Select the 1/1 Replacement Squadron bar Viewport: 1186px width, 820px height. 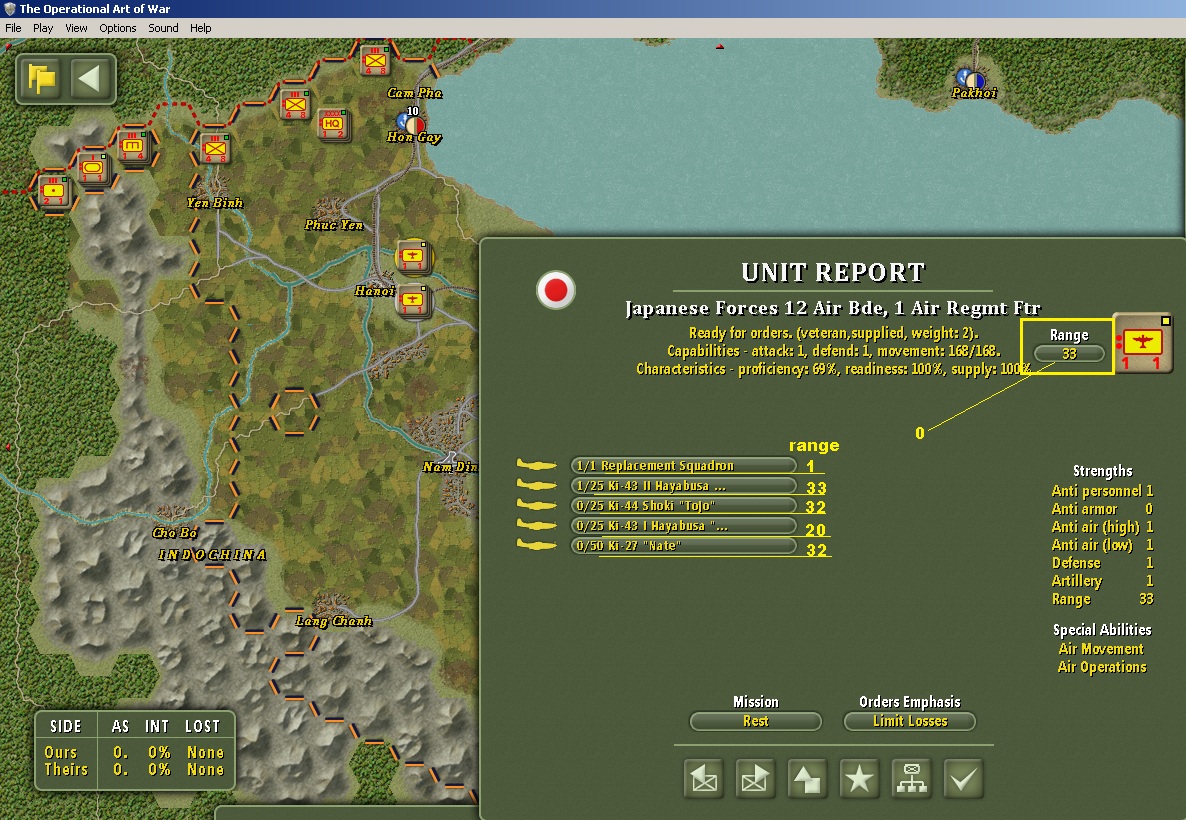tap(684, 465)
